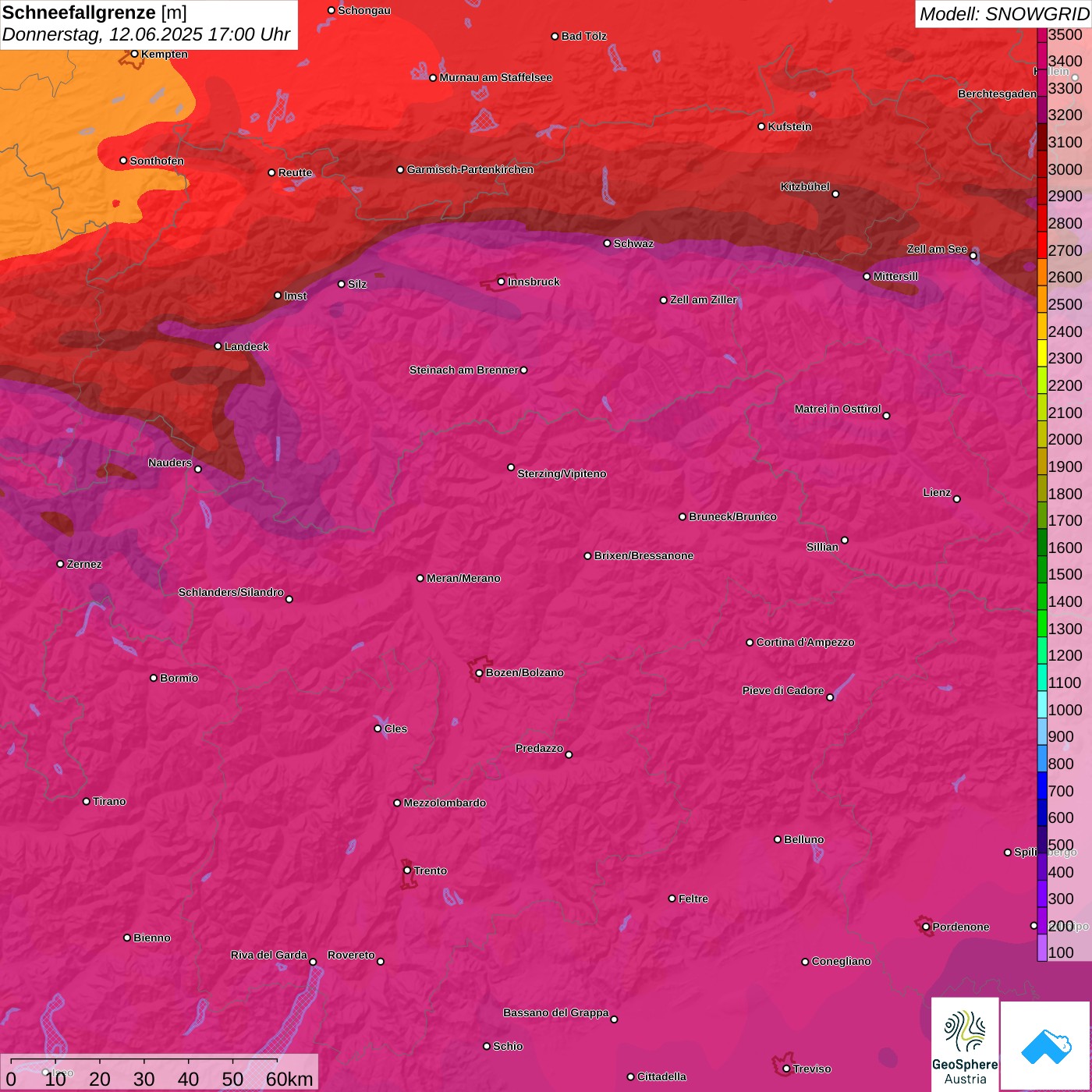
Task: Click the Landeck location dot
Action: click(218, 346)
